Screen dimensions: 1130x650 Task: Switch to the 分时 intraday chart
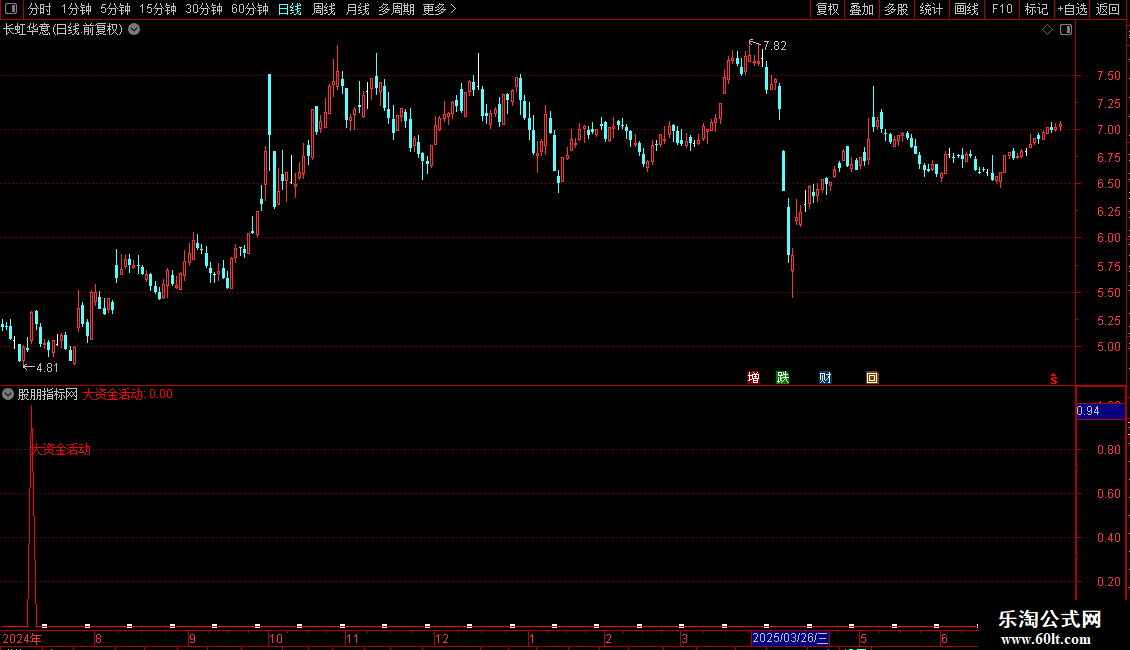coord(40,9)
